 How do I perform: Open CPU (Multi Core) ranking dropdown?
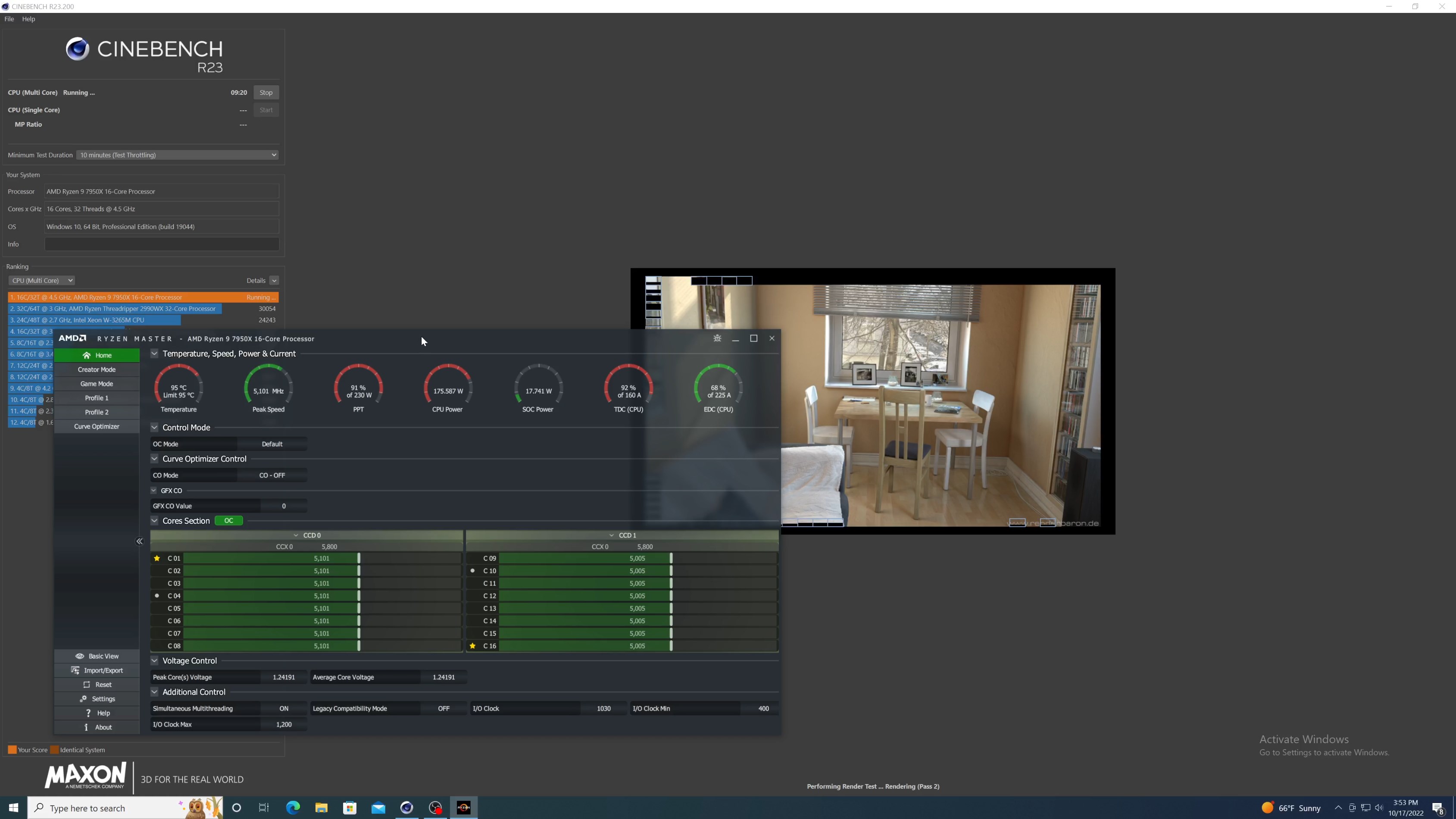41,280
